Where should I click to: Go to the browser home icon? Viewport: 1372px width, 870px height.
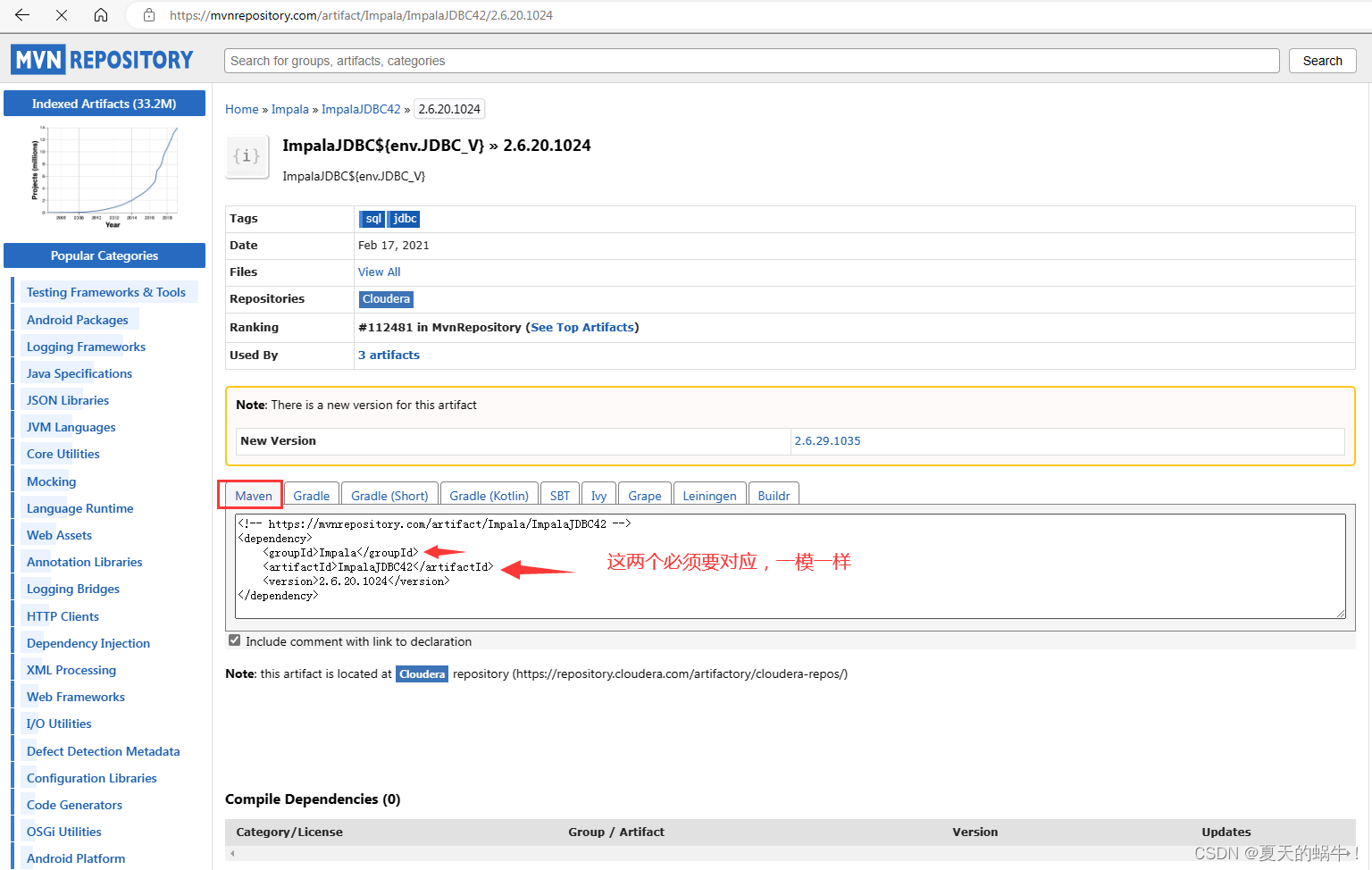101,15
